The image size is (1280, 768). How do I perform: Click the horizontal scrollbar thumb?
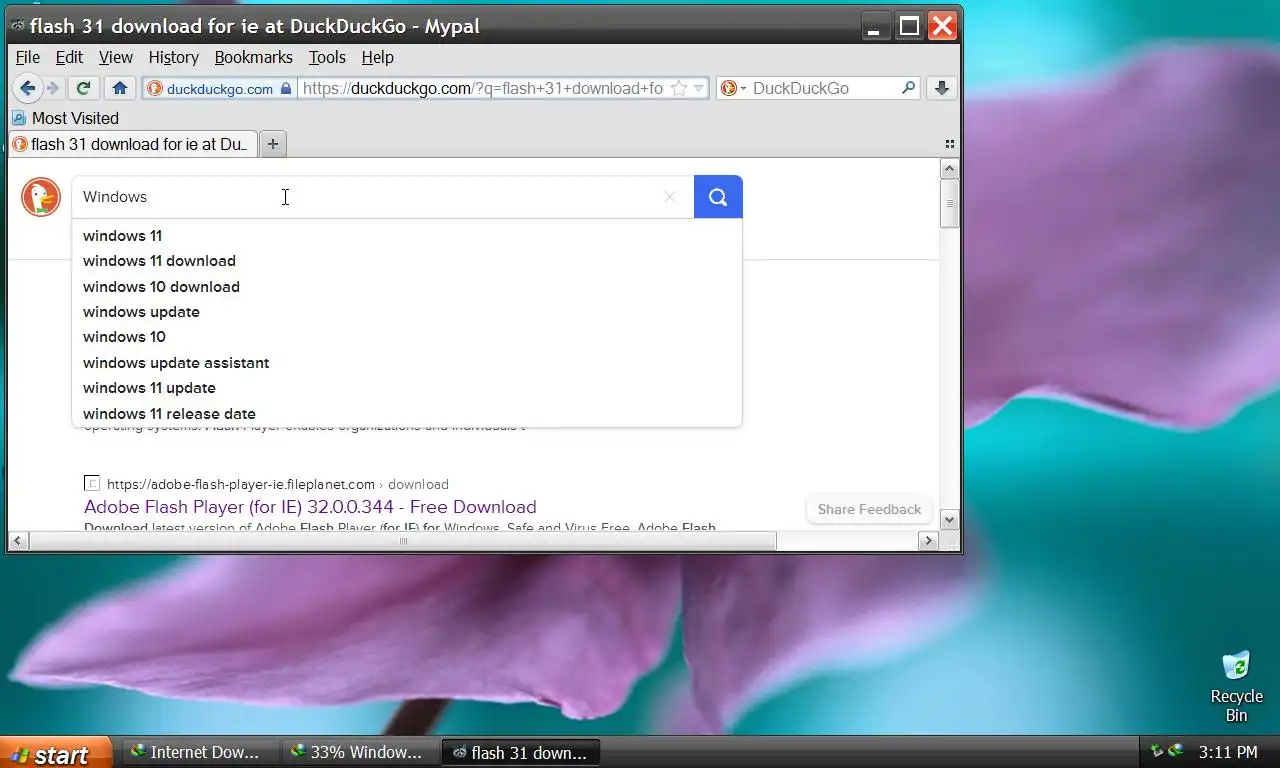coord(403,541)
